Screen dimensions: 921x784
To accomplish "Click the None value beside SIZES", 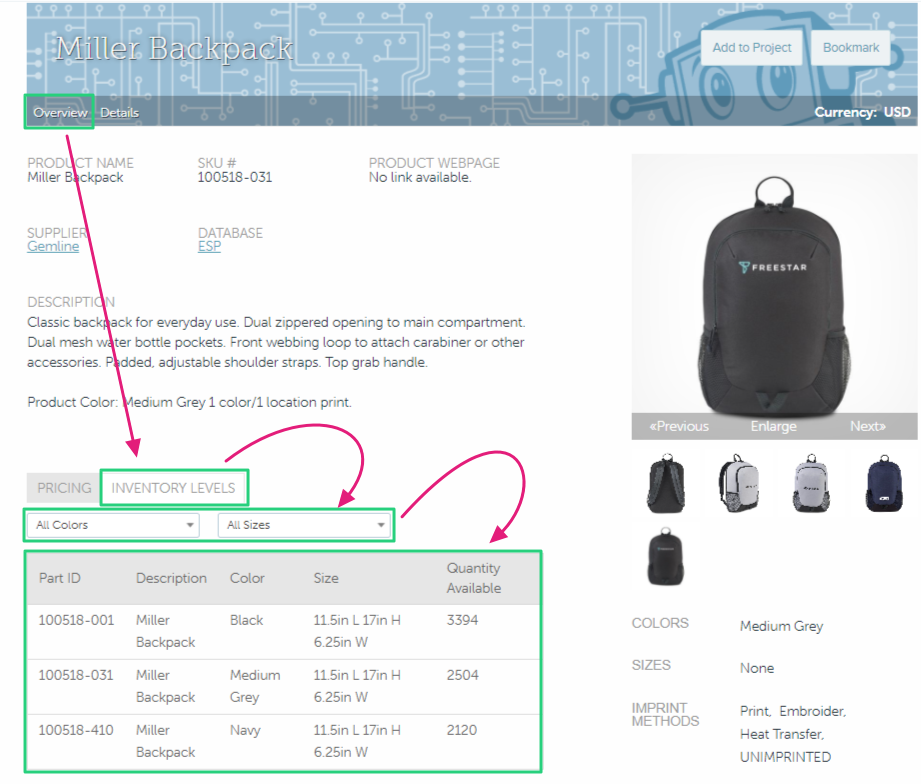I will coord(757,668).
